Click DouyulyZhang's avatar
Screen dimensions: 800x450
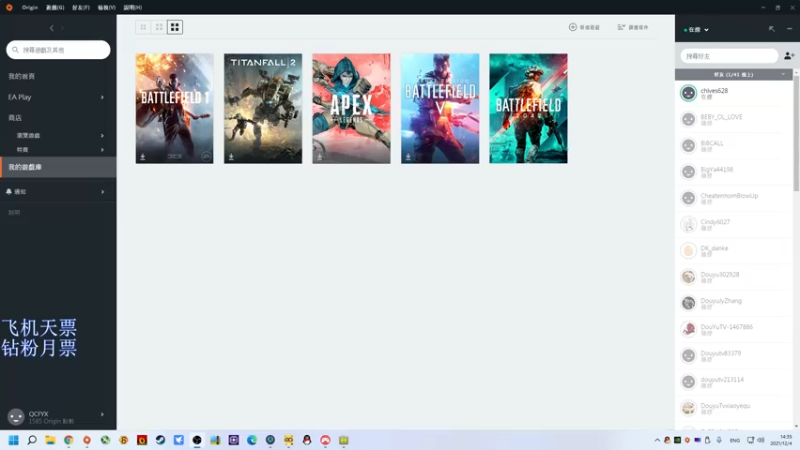(688, 303)
